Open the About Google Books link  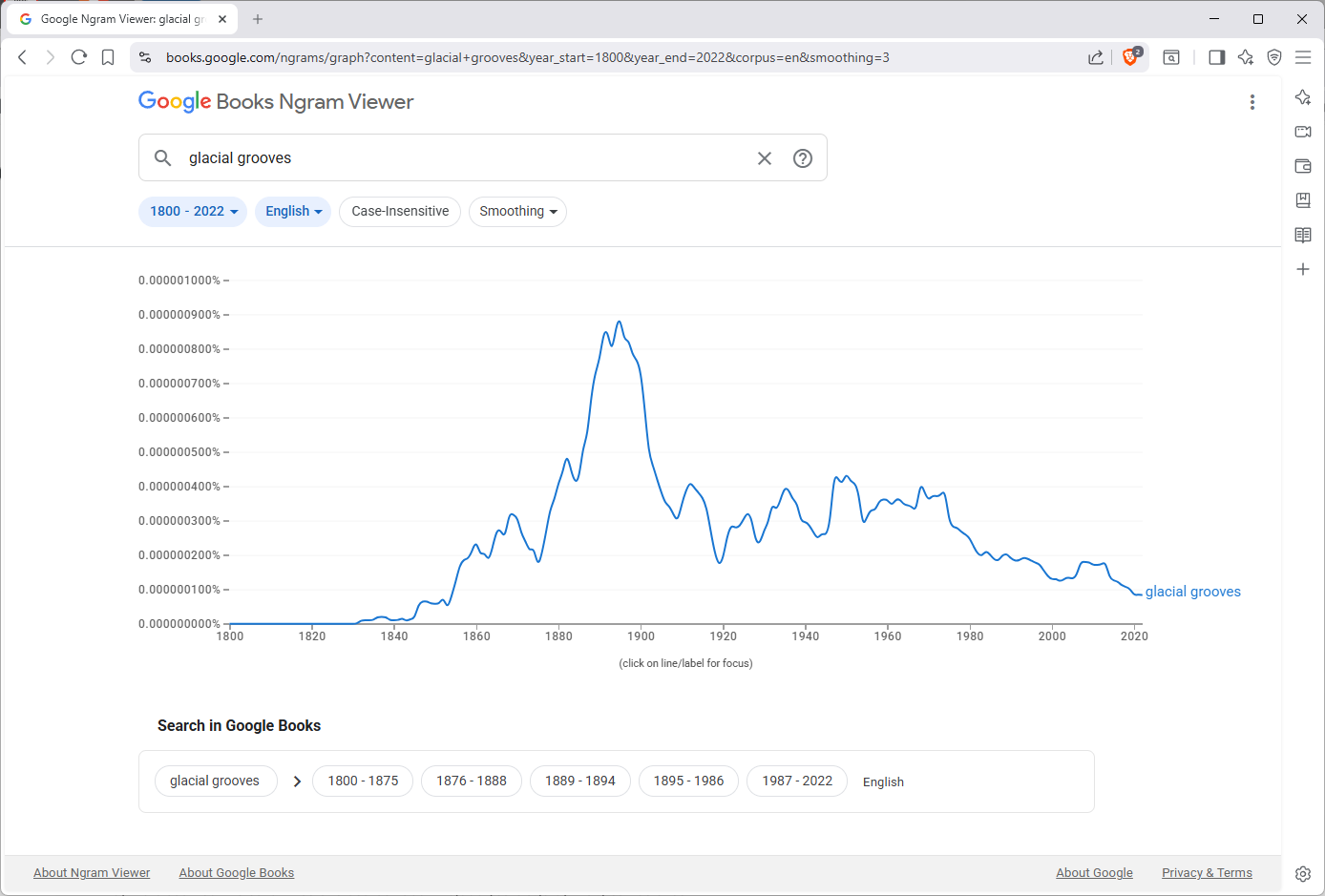pos(237,872)
